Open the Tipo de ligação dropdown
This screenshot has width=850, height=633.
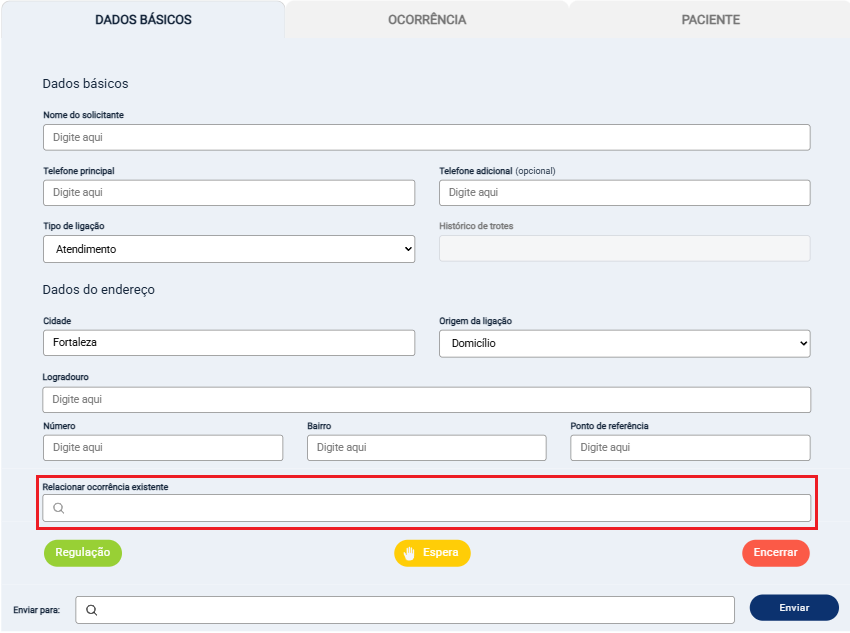click(x=228, y=249)
